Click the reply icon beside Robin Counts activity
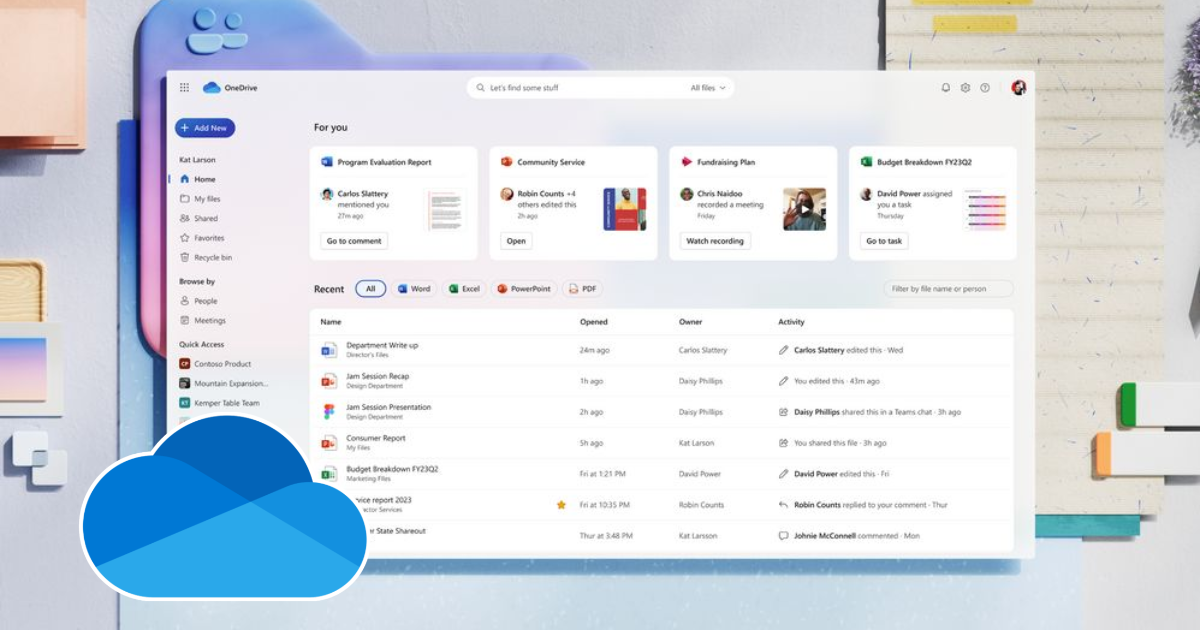The height and width of the screenshot is (630, 1200). pyautogui.click(x=784, y=505)
